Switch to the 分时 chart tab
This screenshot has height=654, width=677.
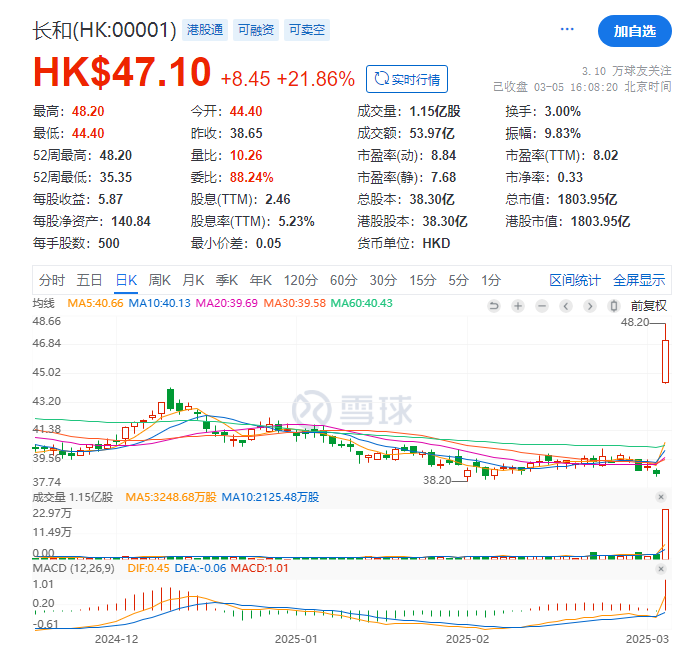pos(51,280)
